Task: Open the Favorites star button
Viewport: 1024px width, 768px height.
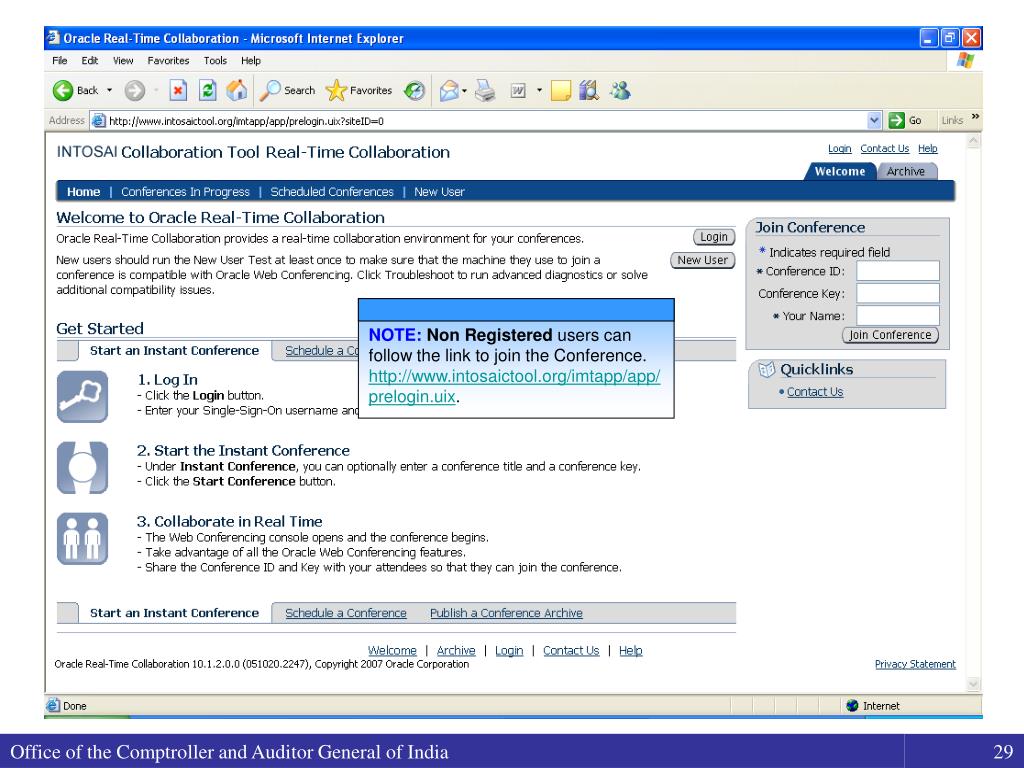Action: point(359,90)
